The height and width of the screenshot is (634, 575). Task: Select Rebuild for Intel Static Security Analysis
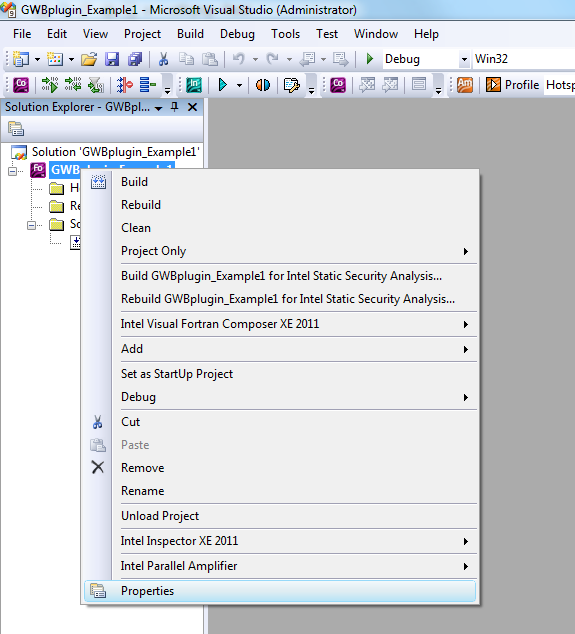click(x=280, y=299)
